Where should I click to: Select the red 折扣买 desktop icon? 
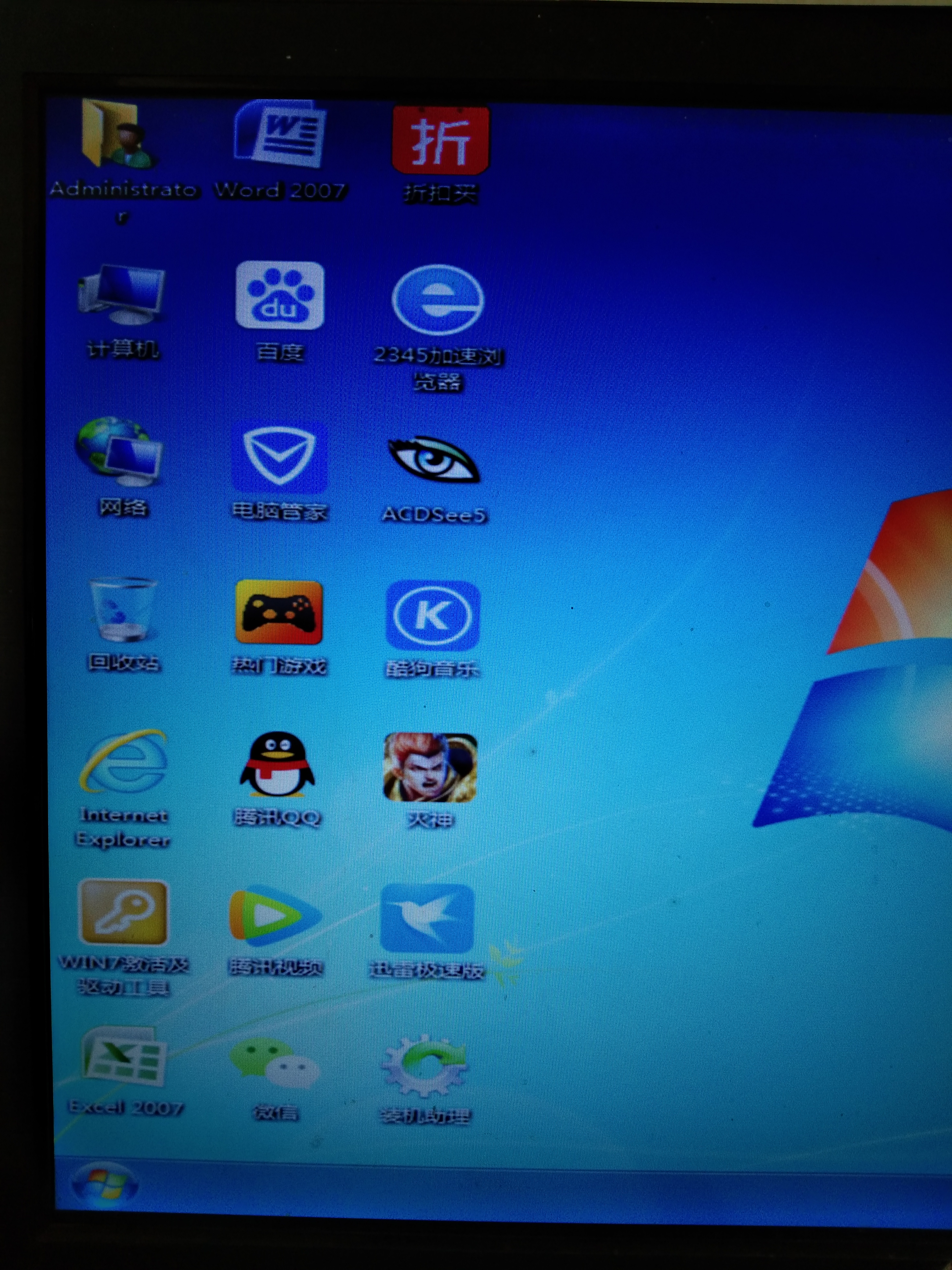coord(440,140)
